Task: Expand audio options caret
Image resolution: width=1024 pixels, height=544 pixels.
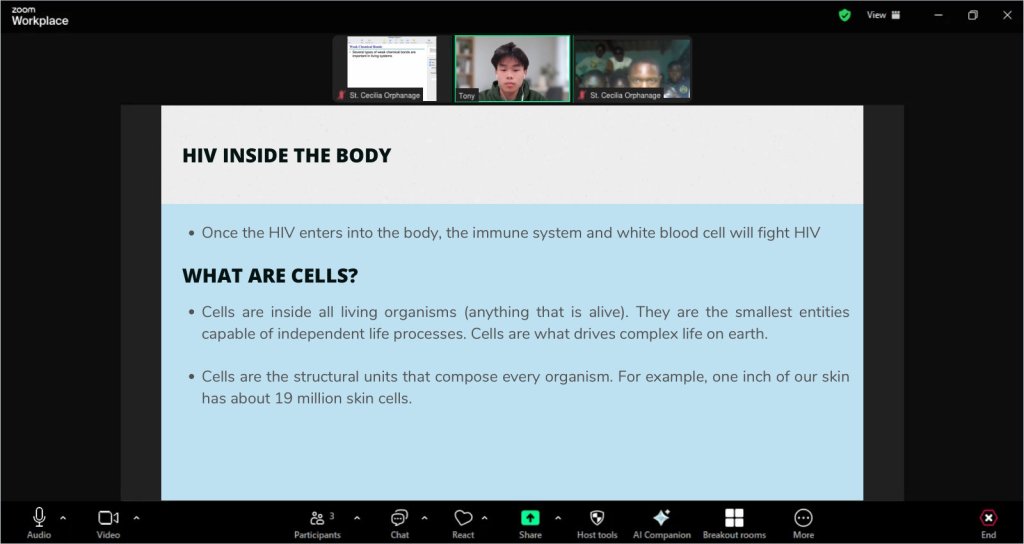Action: [x=63, y=518]
